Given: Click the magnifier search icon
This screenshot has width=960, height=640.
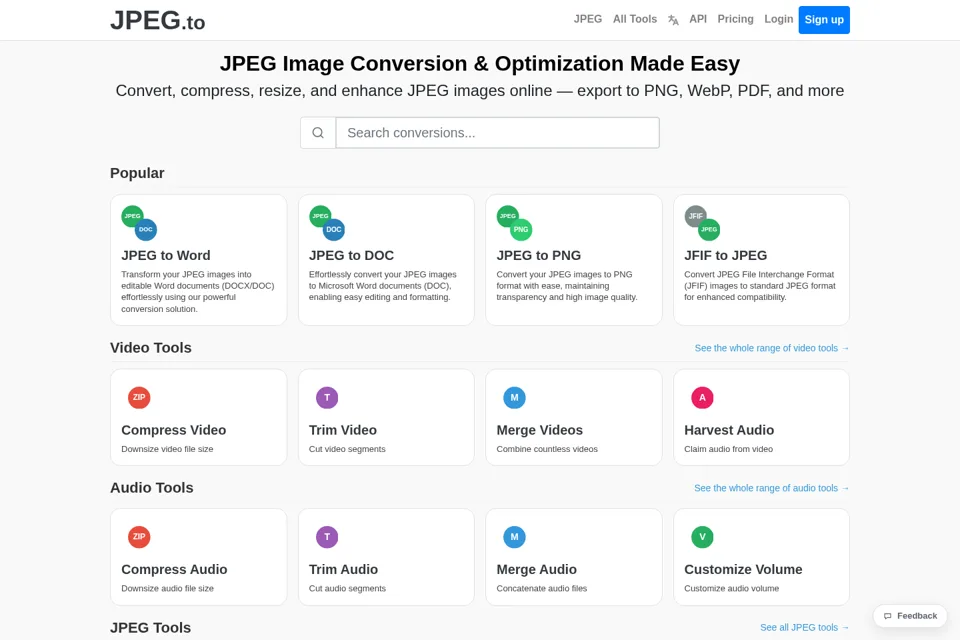Looking at the screenshot, I should tap(318, 133).
